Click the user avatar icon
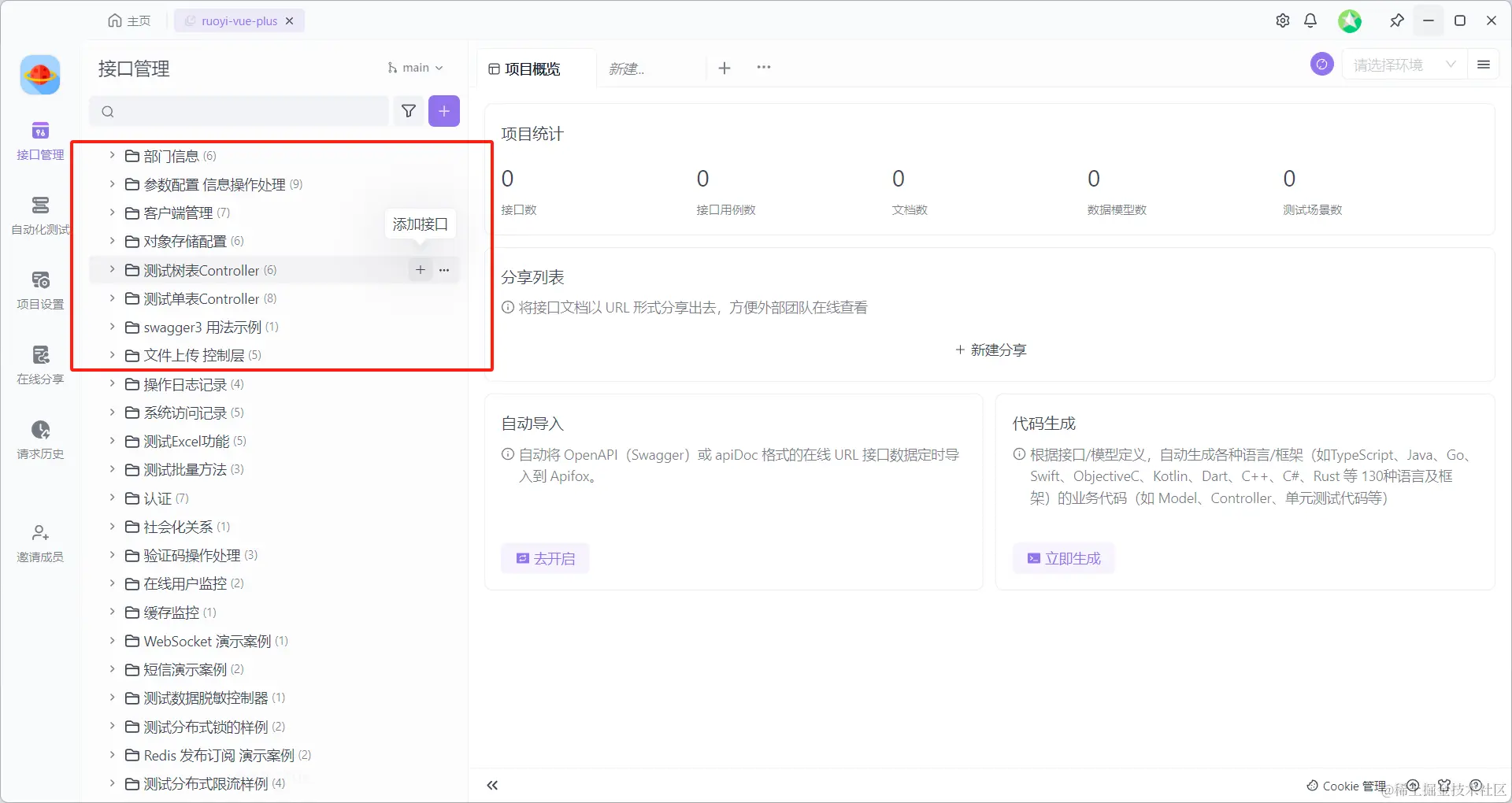This screenshot has width=1512, height=803. [x=1350, y=20]
